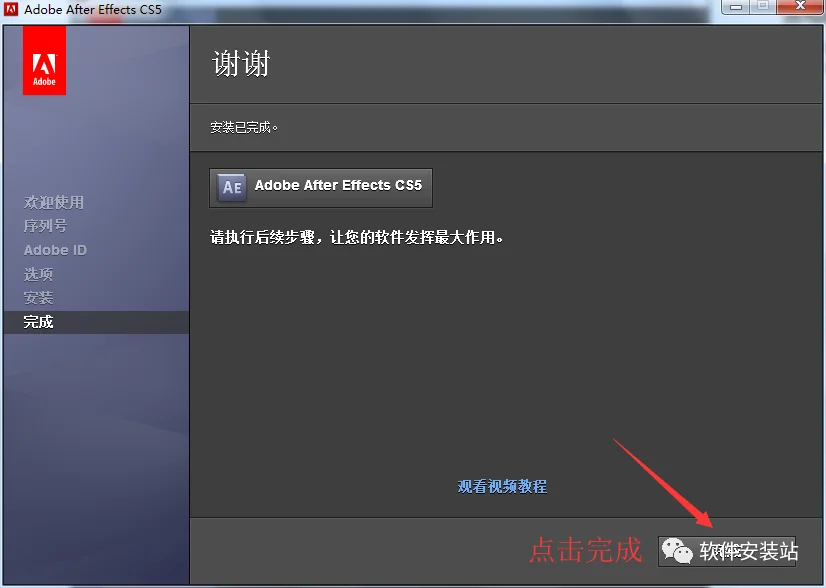Select the 欢迎使用 step in the sidebar
This screenshot has width=826, height=588.
point(54,202)
